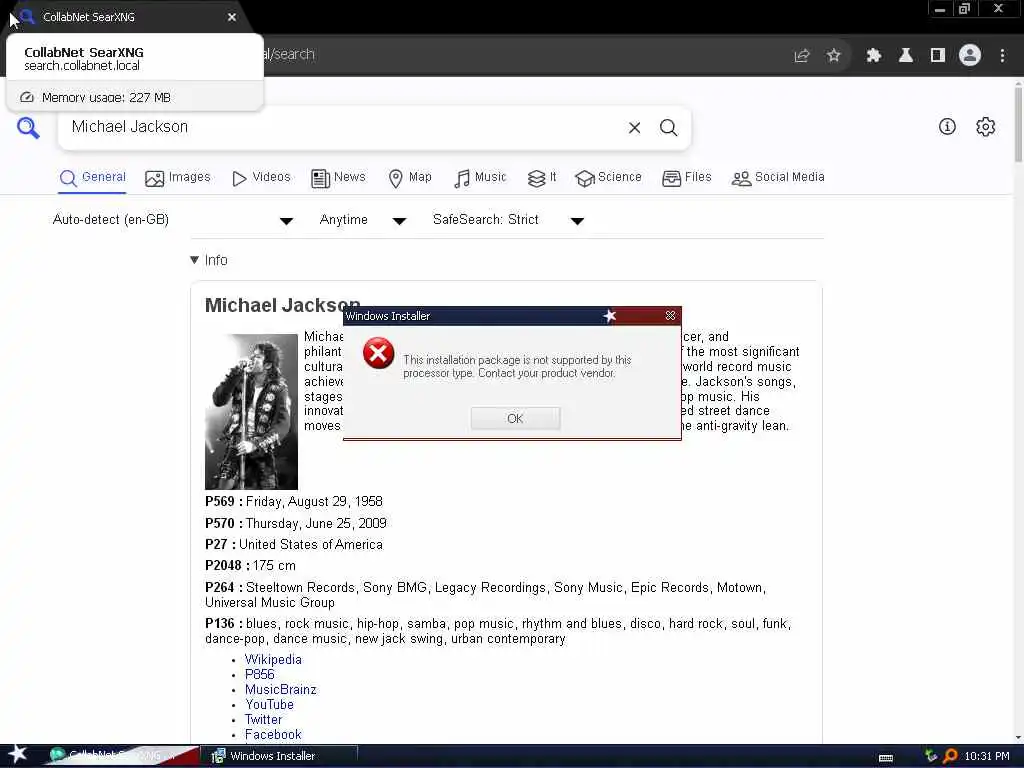Open the about info icon
The width and height of the screenshot is (1024, 768).
(x=947, y=127)
